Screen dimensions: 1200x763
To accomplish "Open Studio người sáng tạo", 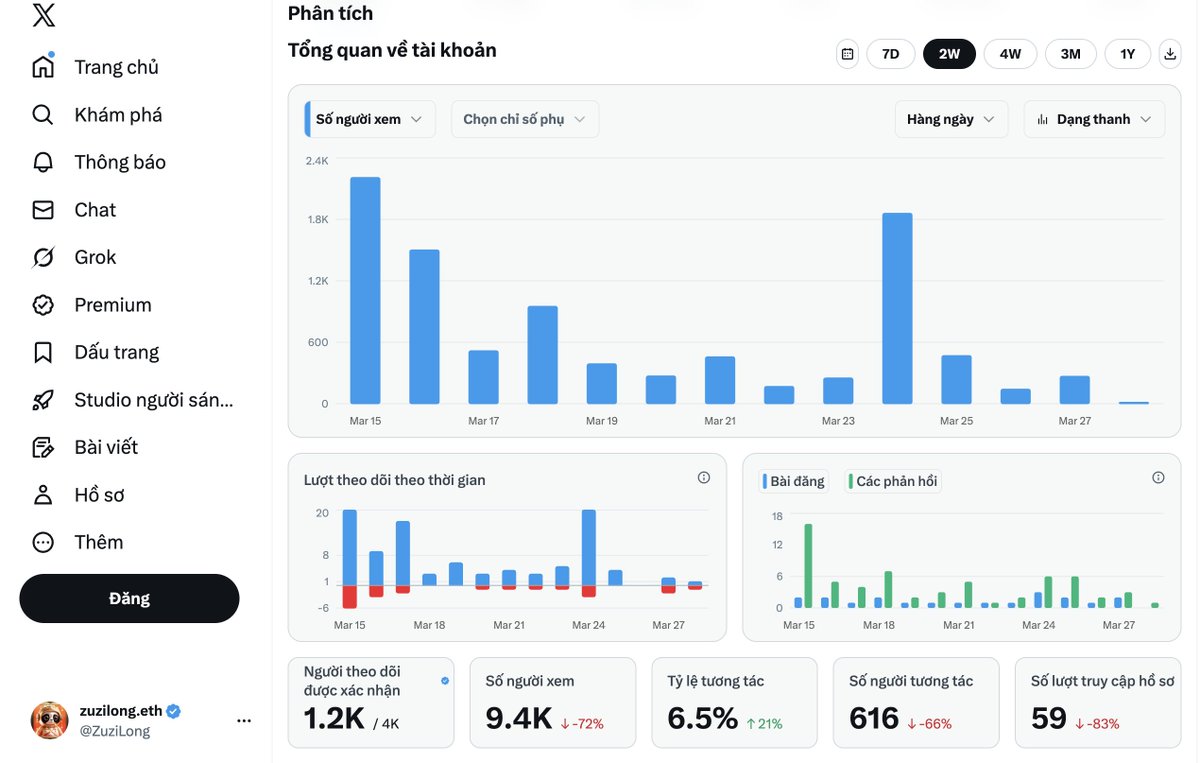I will [43, 399].
